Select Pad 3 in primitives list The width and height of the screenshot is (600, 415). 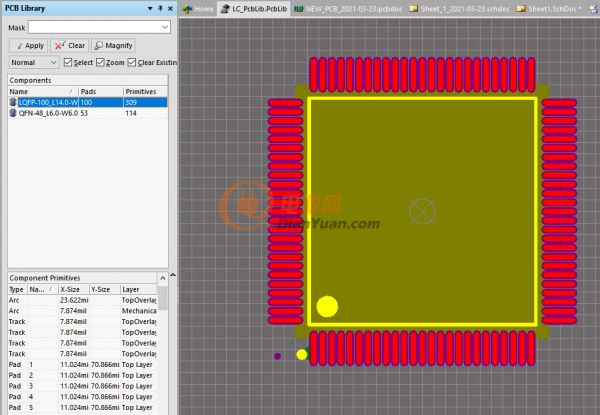tap(82, 386)
